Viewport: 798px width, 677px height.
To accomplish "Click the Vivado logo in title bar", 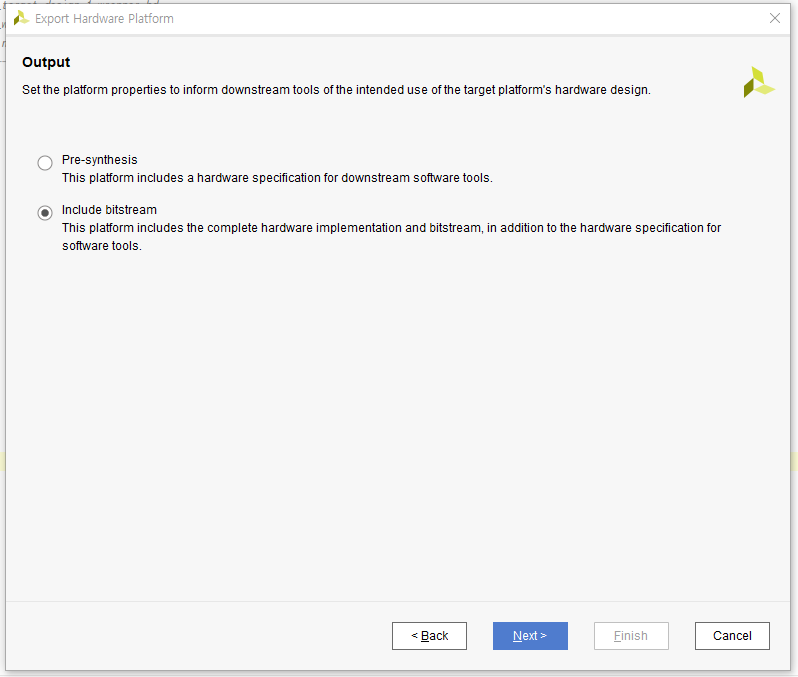I will coord(21,18).
